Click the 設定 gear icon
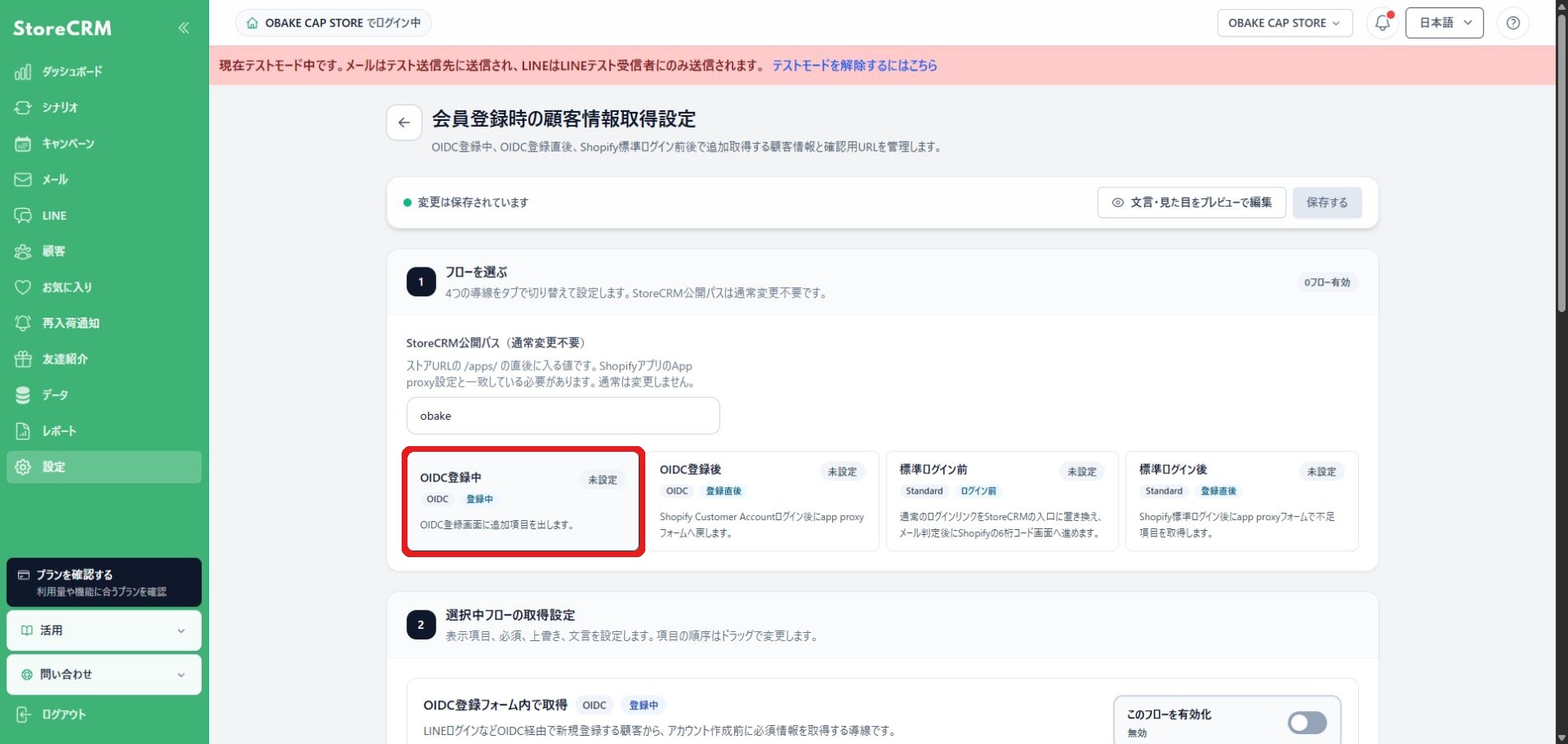The width and height of the screenshot is (1568, 744). [23, 467]
